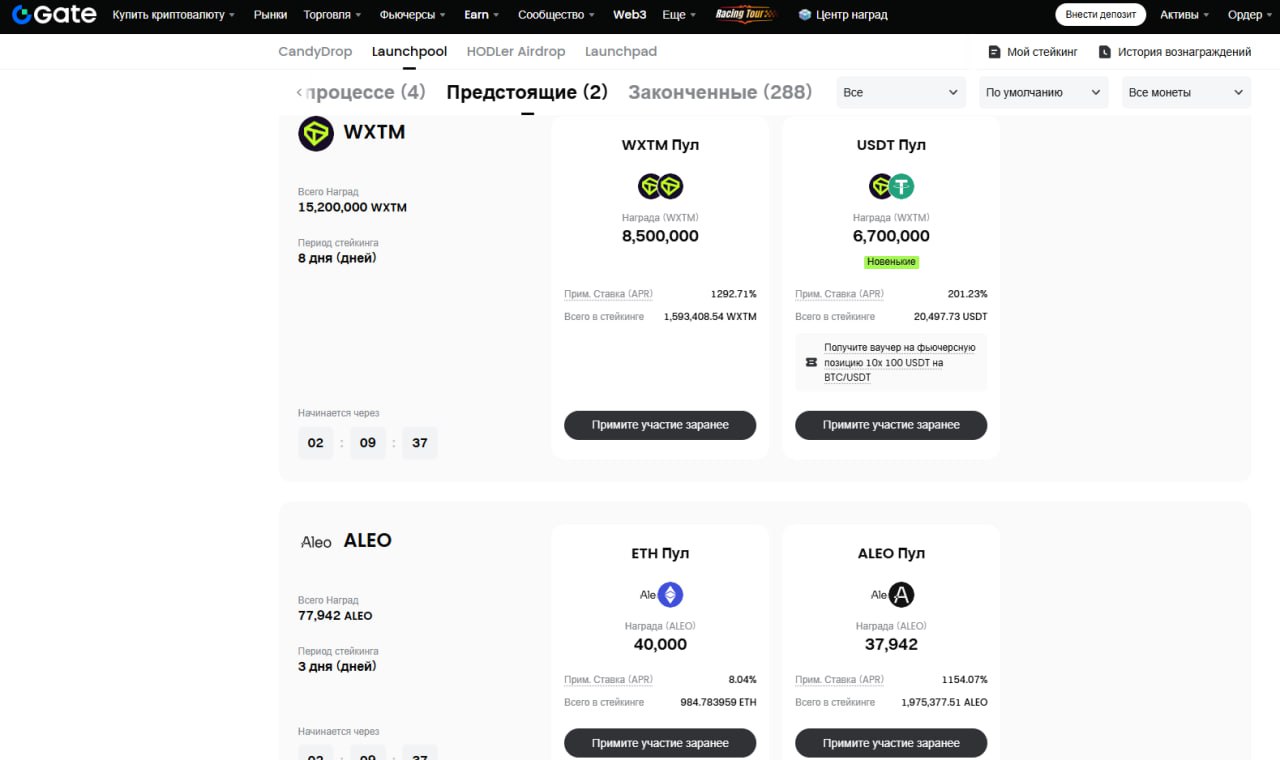Switch to the CandyDrop tab
Image resolution: width=1280 pixels, height=760 pixels.
[x=315, y=51]
